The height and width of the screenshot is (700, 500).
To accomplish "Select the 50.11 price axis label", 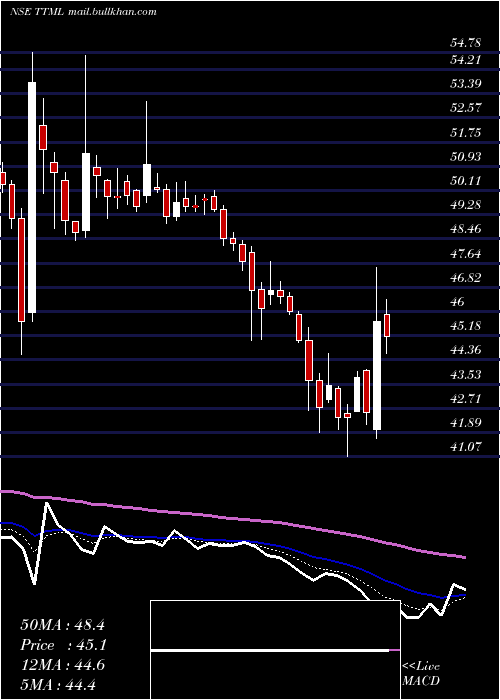I will pyautogui.click(x=466, y=181).
